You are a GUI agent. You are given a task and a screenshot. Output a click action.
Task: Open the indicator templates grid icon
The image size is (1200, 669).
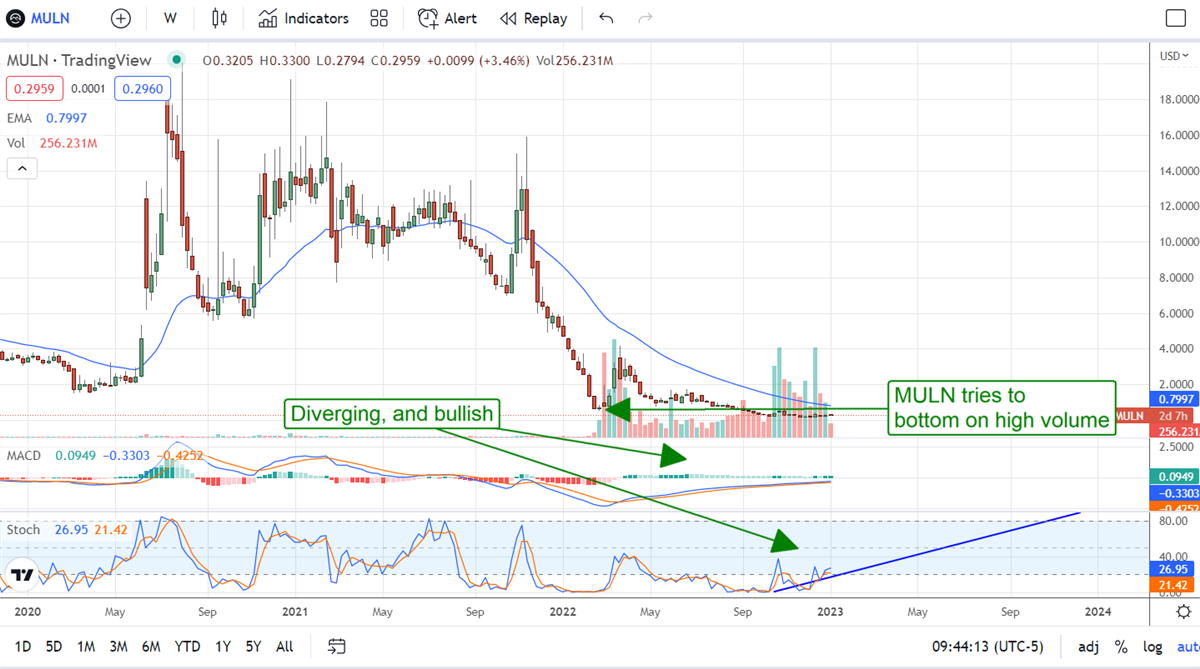[379, 18]
